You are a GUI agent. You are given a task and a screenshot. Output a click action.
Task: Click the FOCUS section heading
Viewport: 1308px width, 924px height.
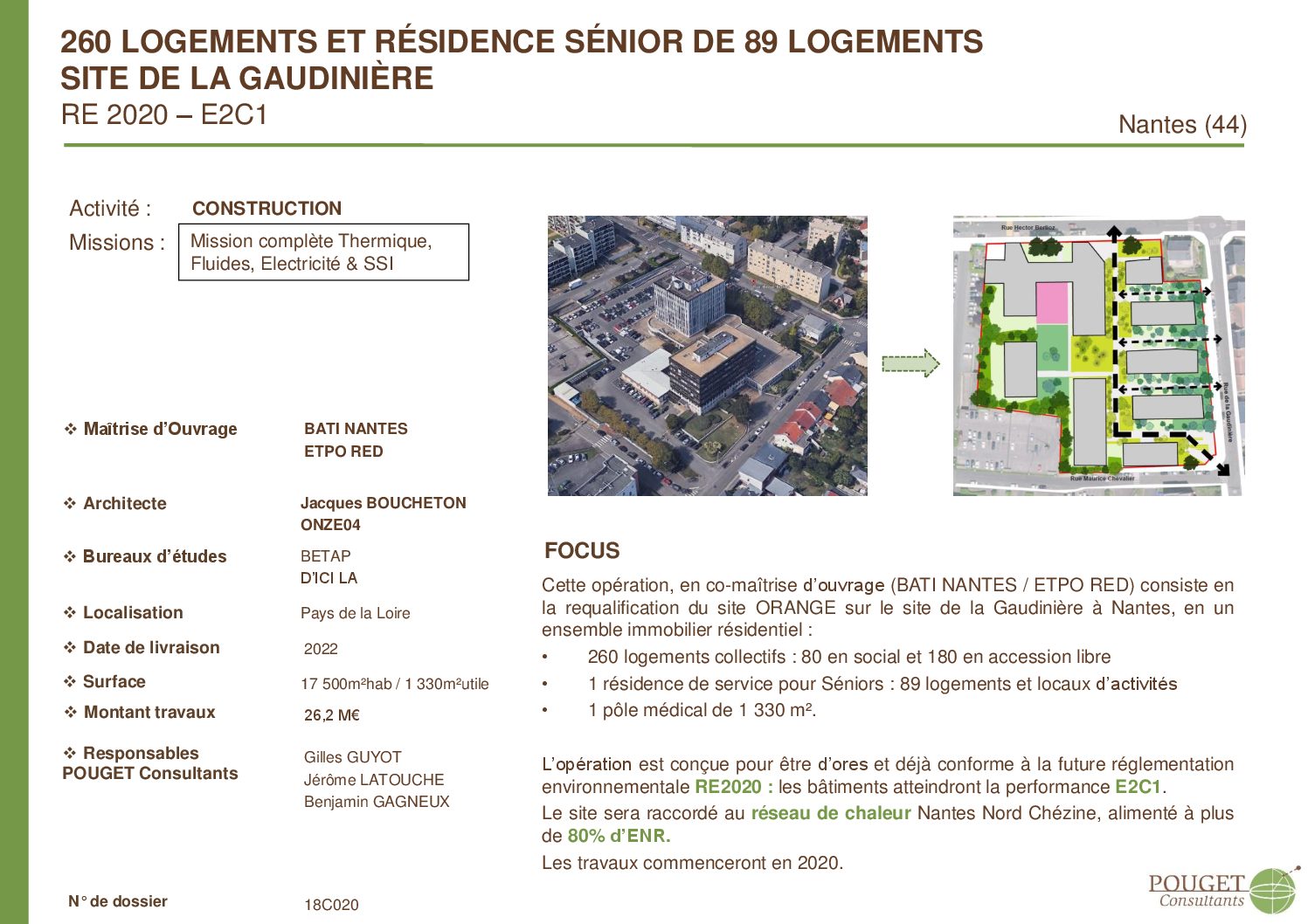tap(582, 551)
